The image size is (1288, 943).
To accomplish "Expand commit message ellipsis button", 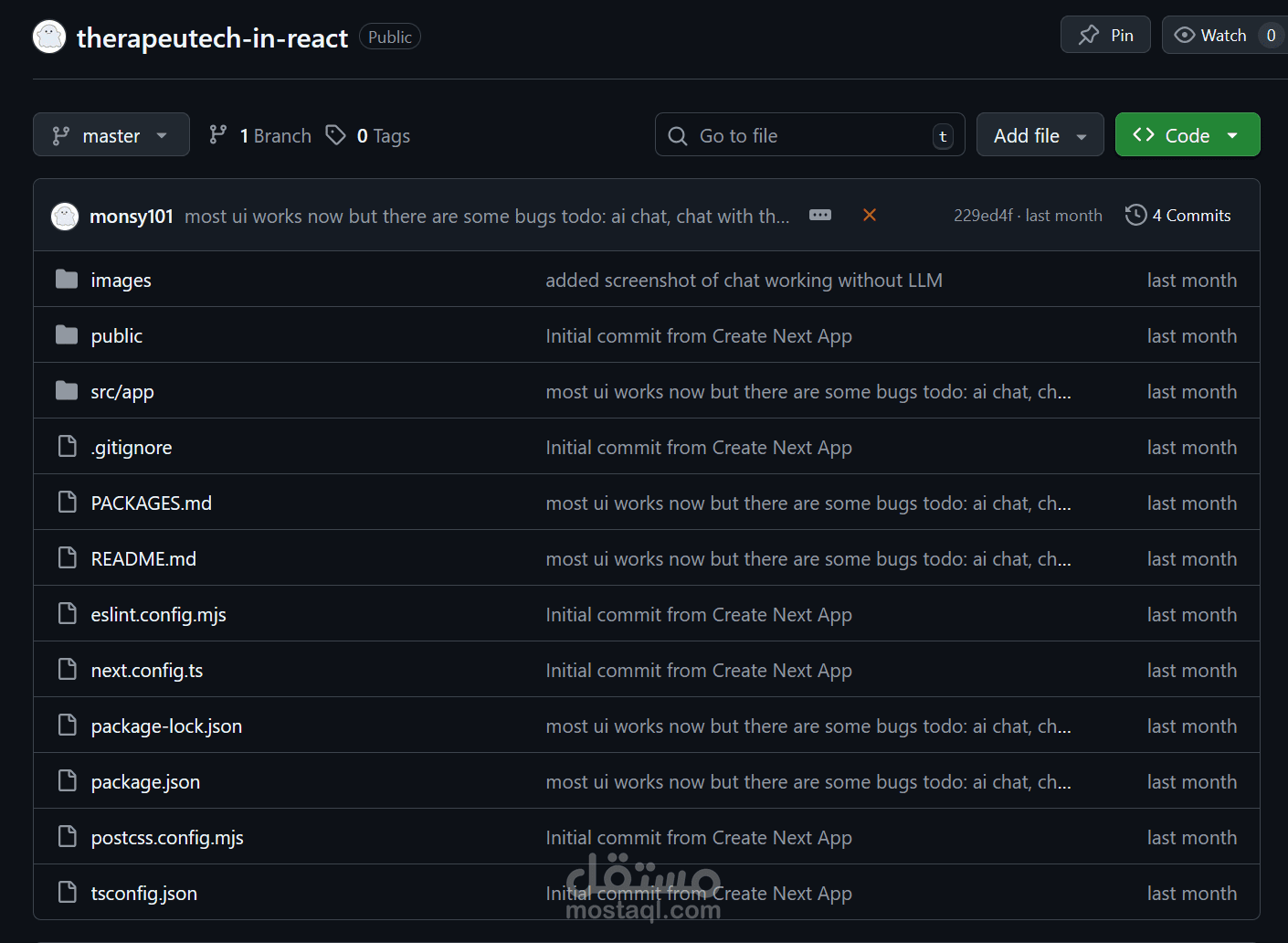I will pyautogui.click(x=820, y=215).
